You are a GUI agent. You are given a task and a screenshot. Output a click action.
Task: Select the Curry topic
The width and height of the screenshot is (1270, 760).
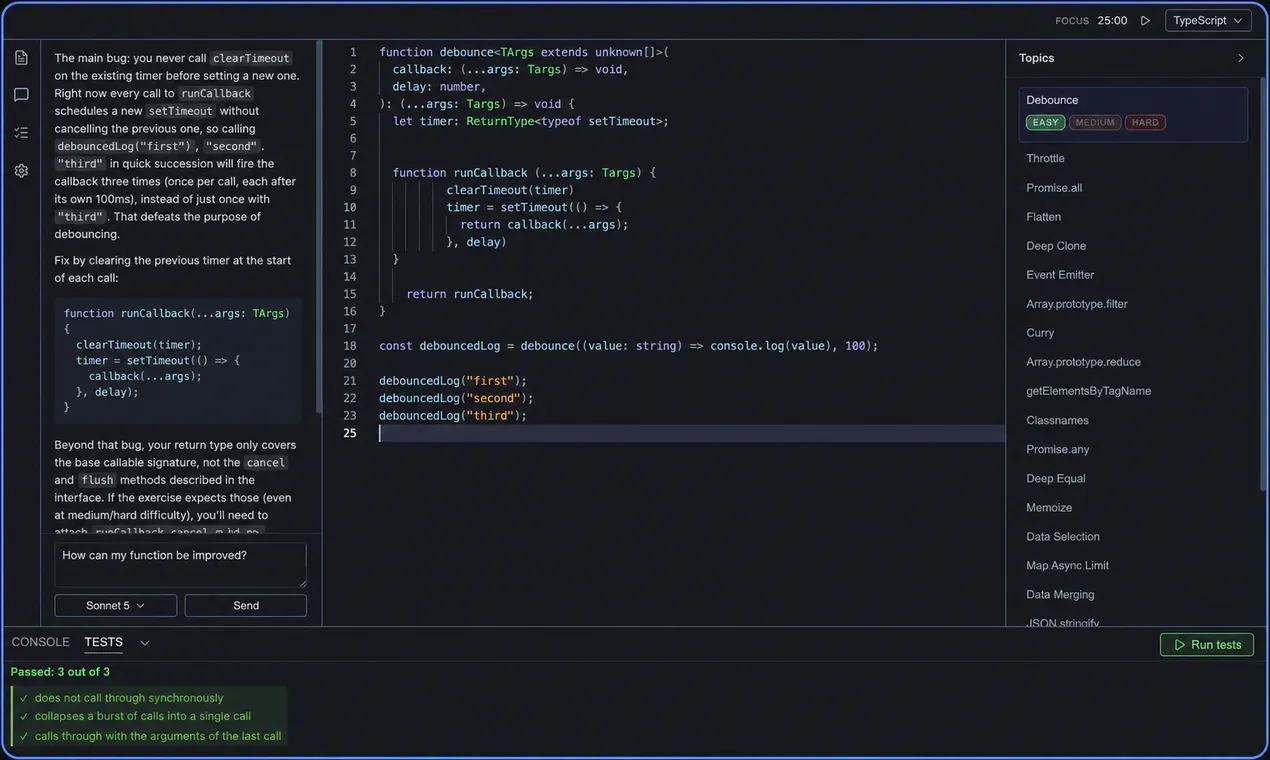[1040, 332]
